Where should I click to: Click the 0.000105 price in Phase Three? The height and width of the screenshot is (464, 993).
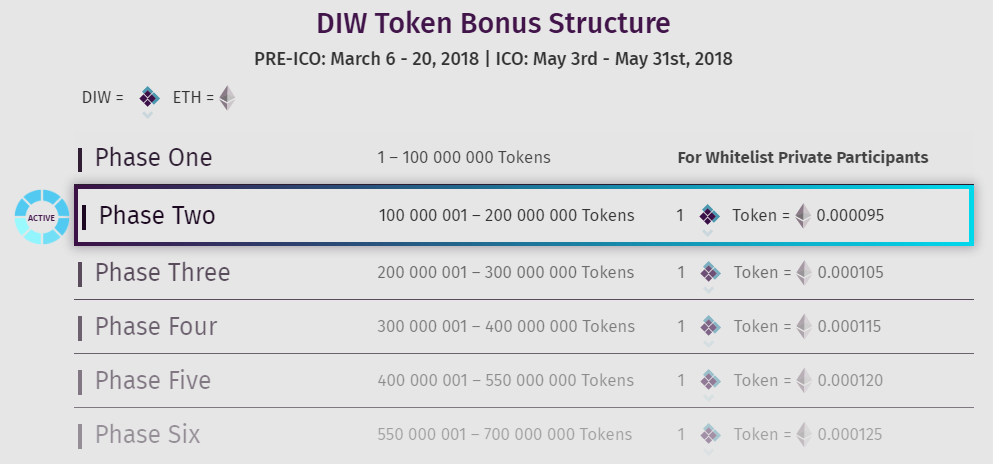tap(850, 272)
